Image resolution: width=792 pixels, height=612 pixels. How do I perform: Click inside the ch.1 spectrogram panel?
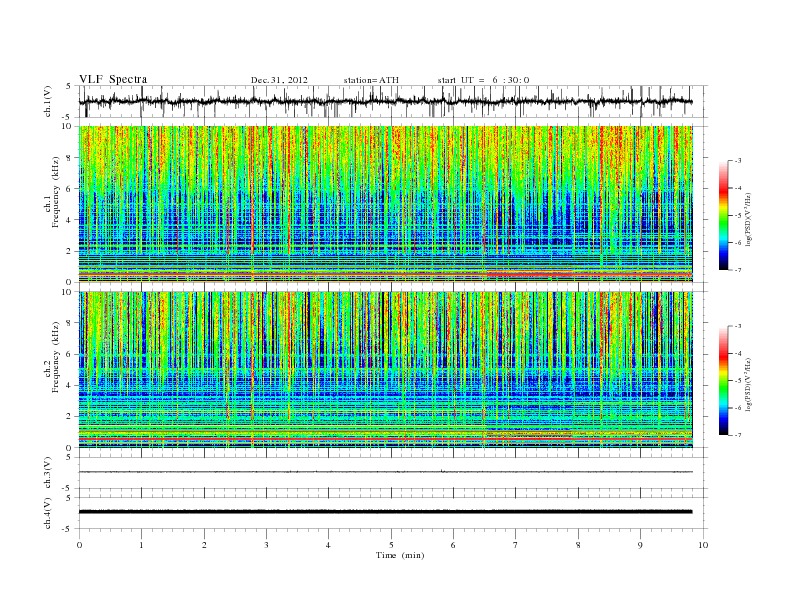(385, 204)
